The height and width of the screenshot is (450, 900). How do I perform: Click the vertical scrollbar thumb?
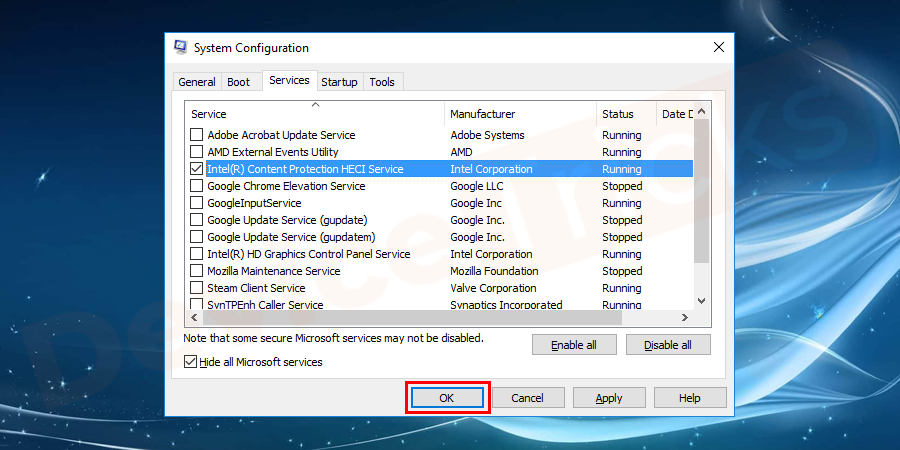701,192
